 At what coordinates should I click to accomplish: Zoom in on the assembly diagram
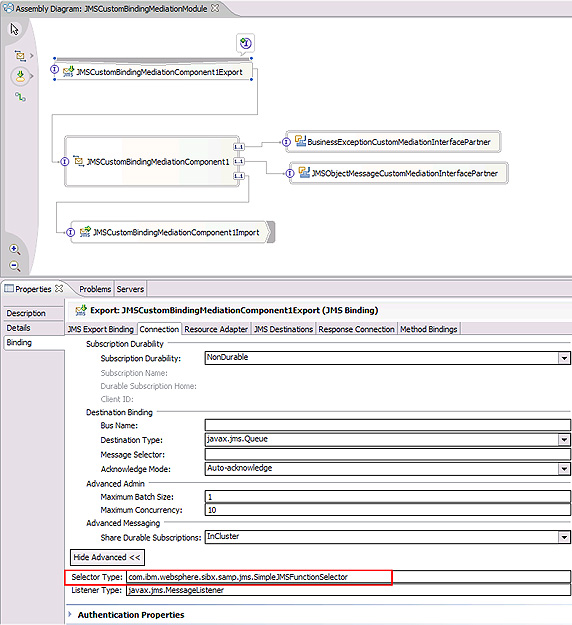click(x=15, y=250)
